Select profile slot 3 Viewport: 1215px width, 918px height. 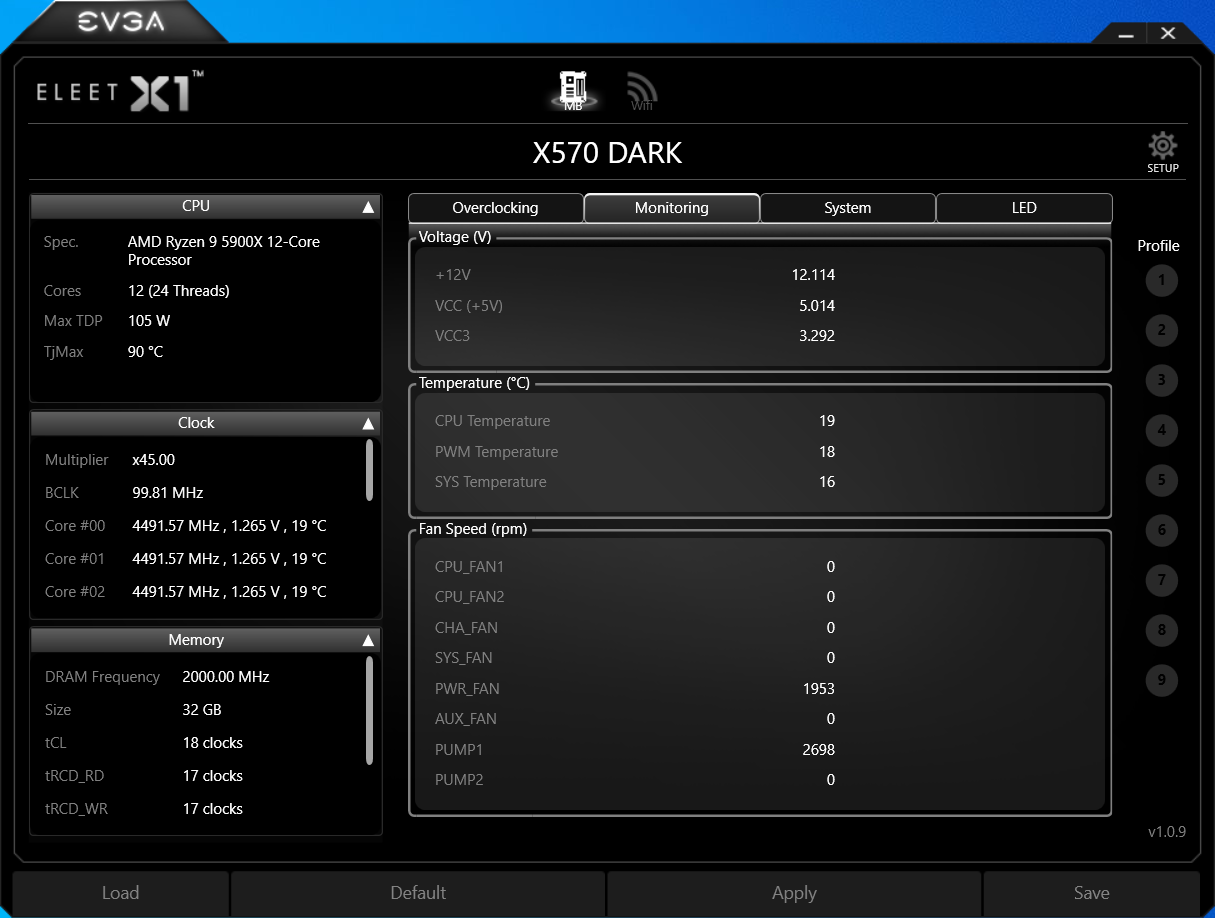1161,380
